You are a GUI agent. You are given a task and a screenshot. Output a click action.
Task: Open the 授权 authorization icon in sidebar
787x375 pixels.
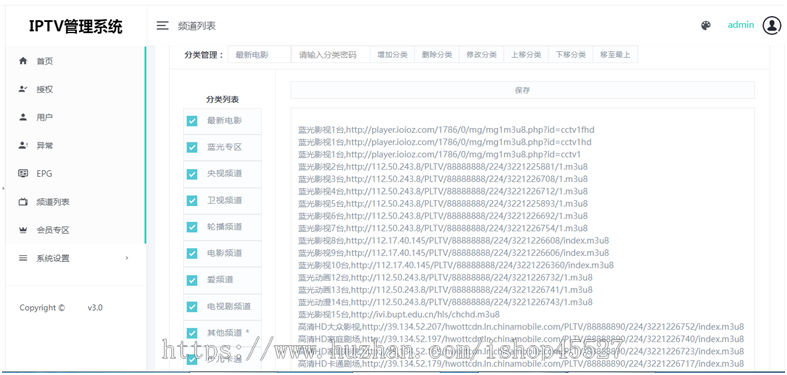coord(23,89)
